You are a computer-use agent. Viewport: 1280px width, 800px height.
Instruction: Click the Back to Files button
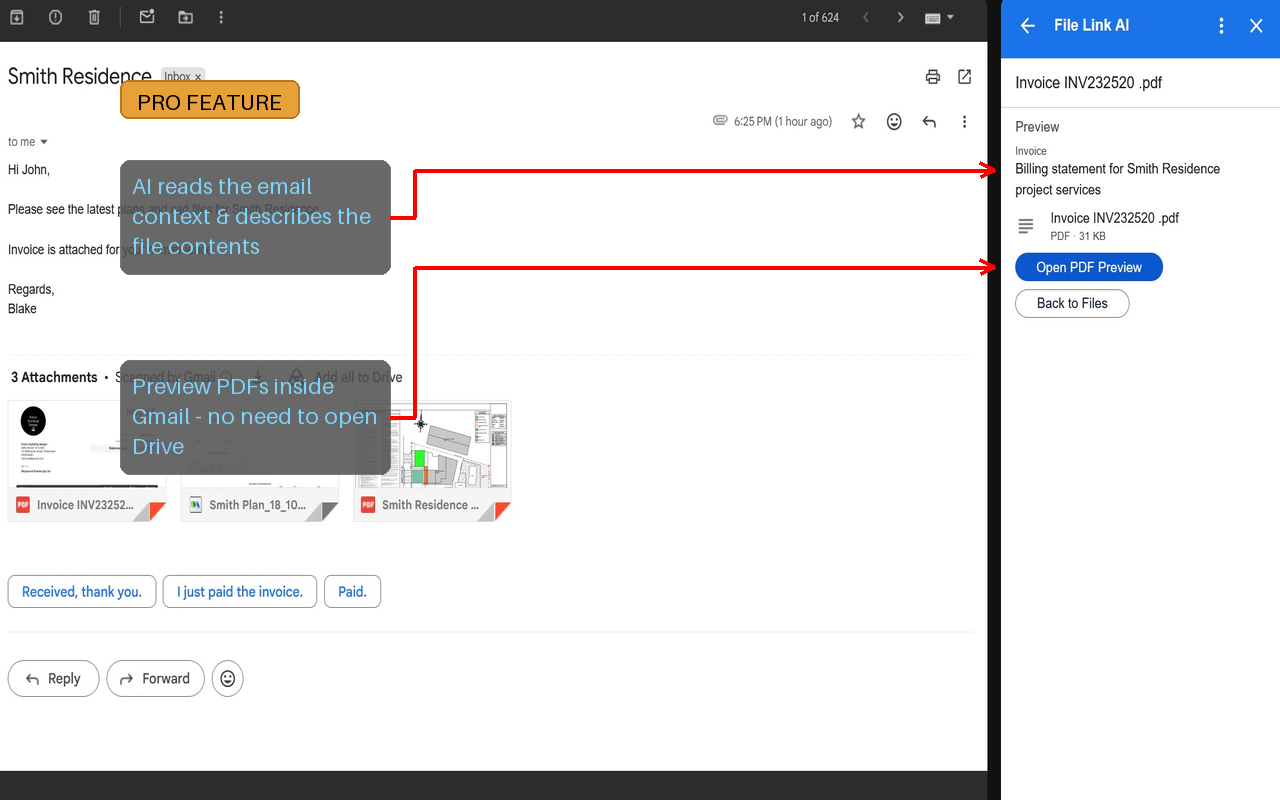tap(1072, 304)
